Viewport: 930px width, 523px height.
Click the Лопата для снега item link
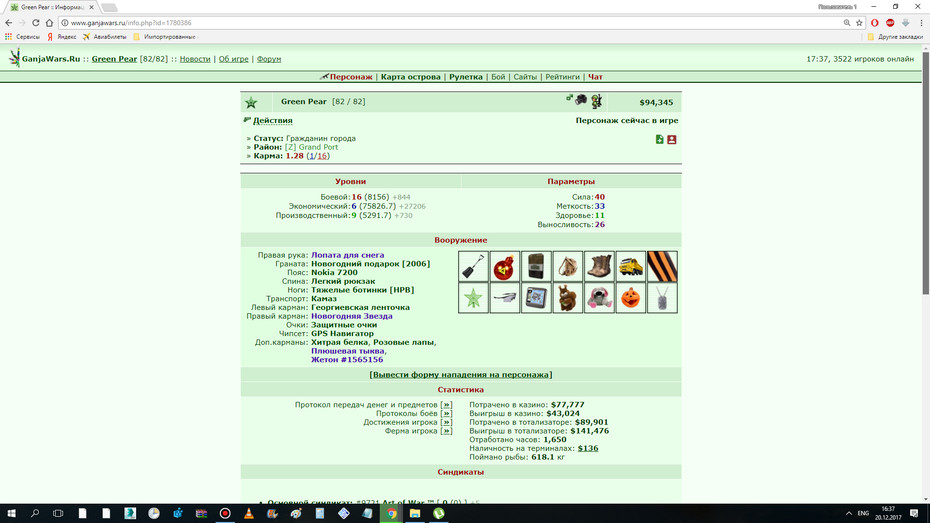[x=348, y=255]
